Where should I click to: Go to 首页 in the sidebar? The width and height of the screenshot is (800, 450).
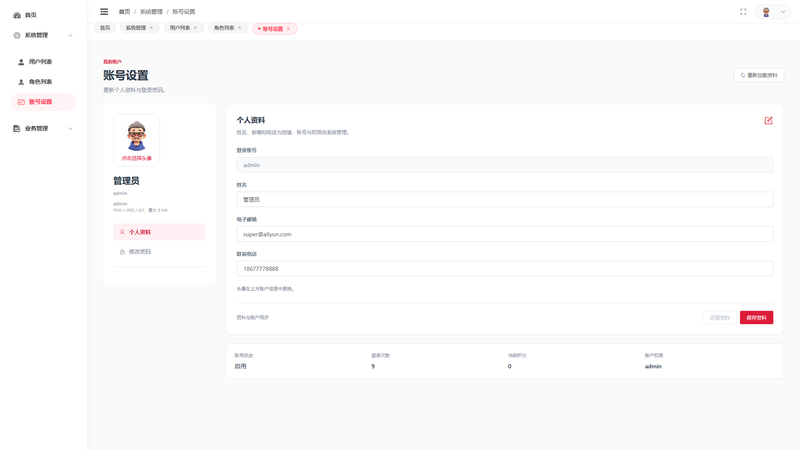(x=43, y=15)
